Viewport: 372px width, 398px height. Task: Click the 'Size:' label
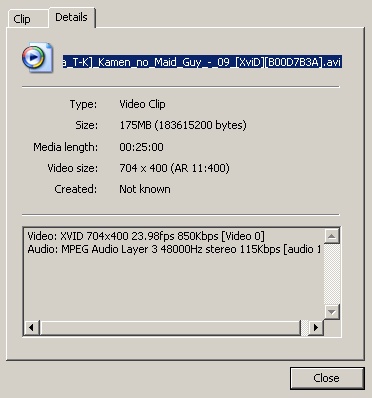click(x=86, y=125)
